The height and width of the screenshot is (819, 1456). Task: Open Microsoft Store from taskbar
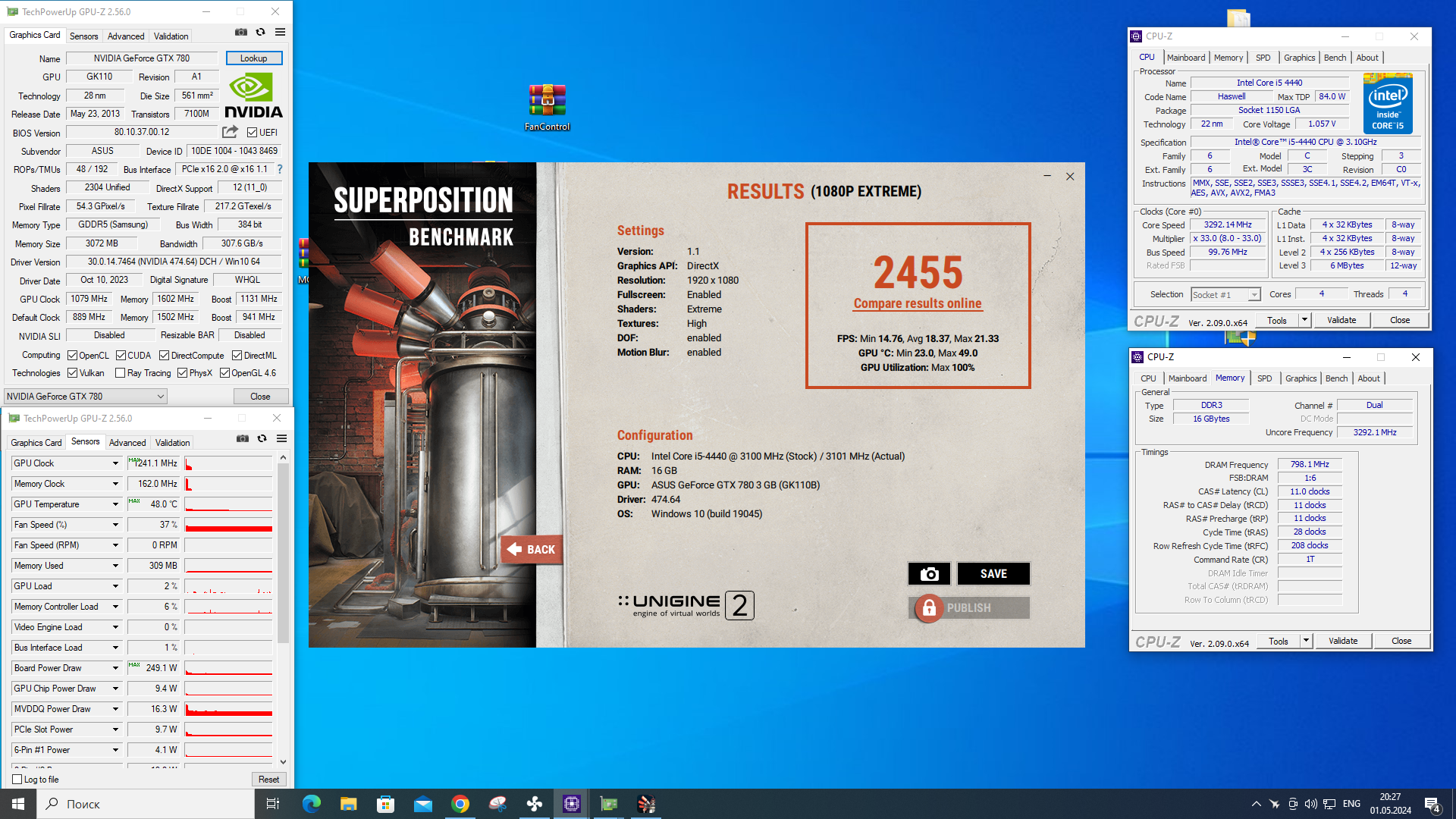(x=385, y=804)
